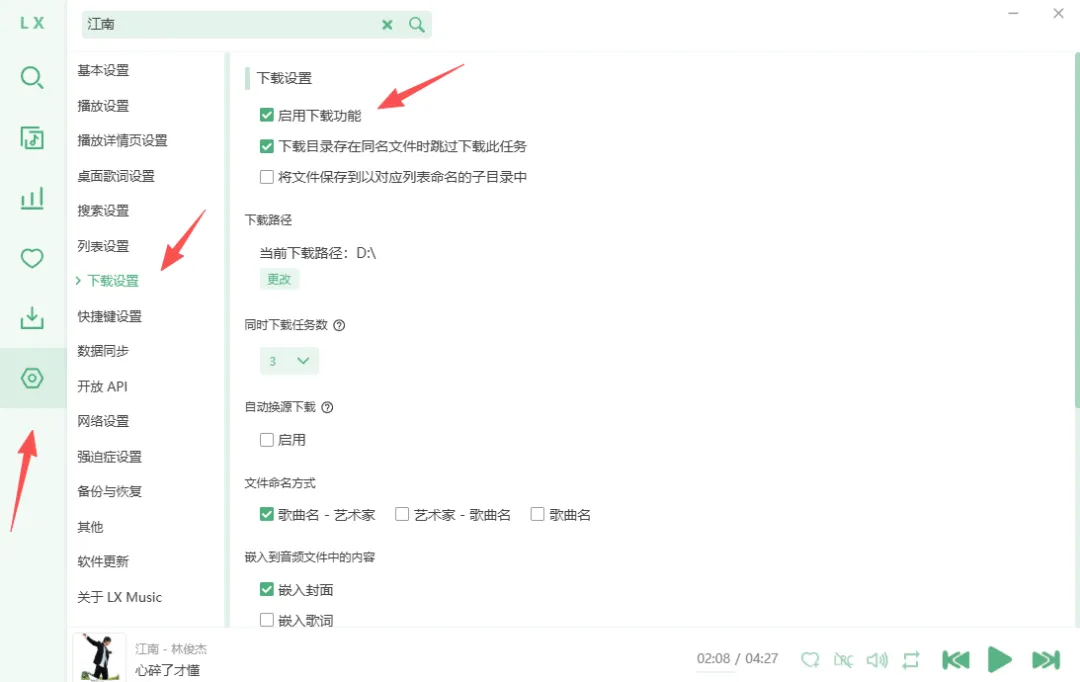Open the download page sidebar icon
1080x682 pixels.
pos(32,318)
